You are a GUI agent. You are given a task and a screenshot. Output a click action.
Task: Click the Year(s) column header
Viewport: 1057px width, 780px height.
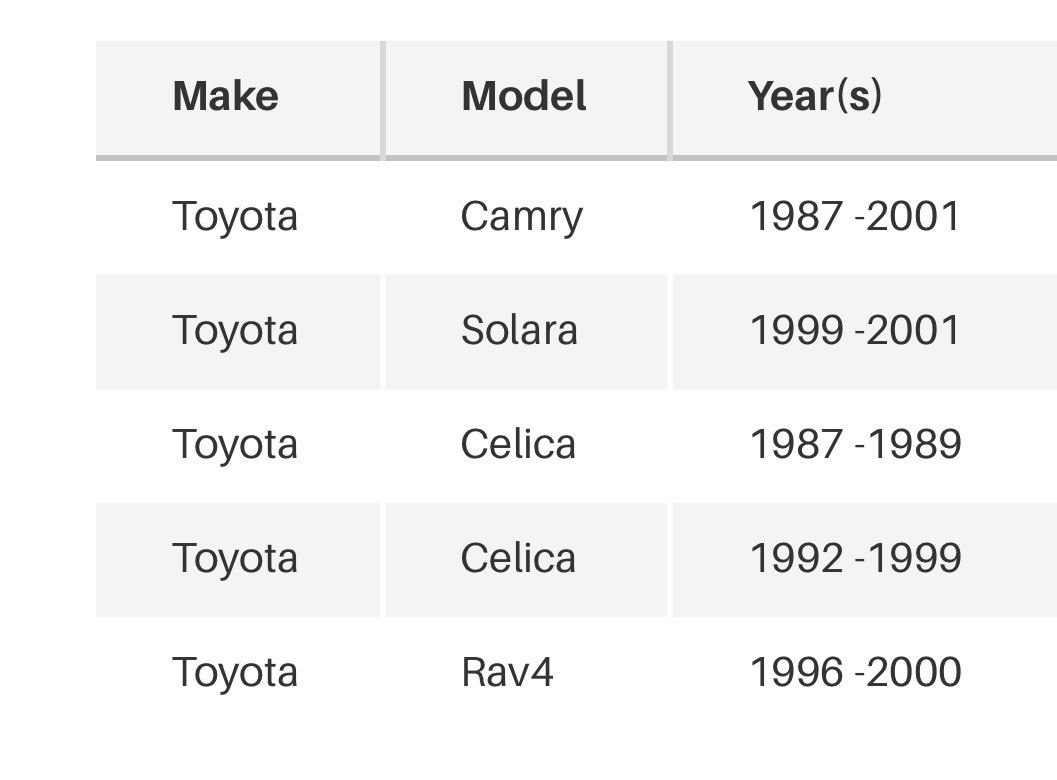coord(814,96)
